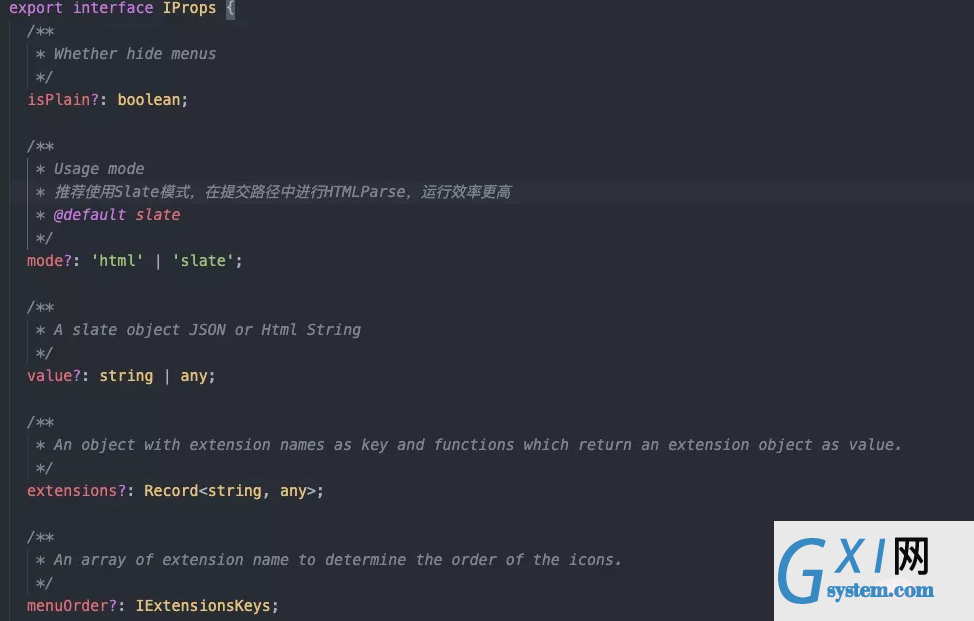The height and width of the screenshot is (621, 974).
Task: Click the comment 'Usage mode'
Action: click(x=99, y=169)
